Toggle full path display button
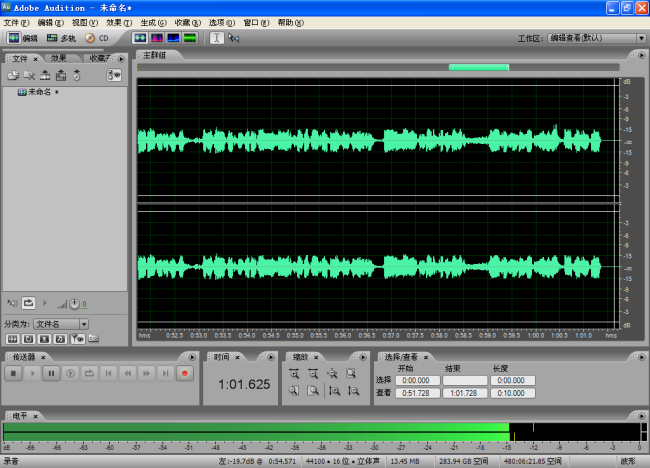 coord(94,339)
